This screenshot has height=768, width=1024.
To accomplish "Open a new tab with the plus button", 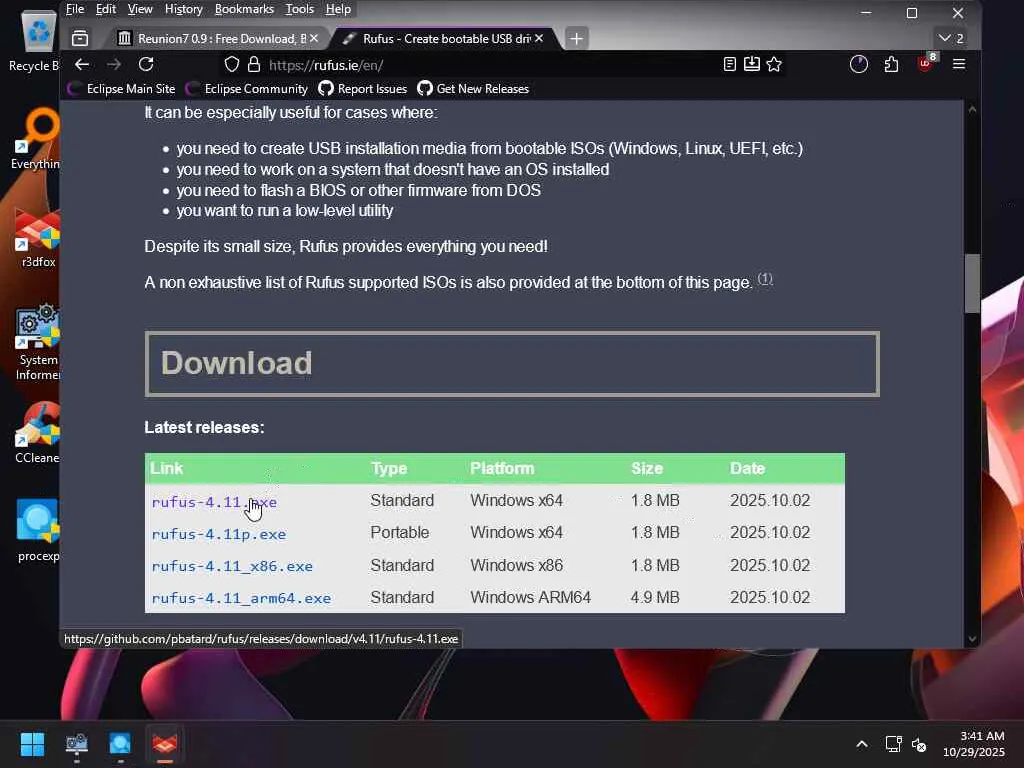I will pyautogui.click(x=576, y=39).
